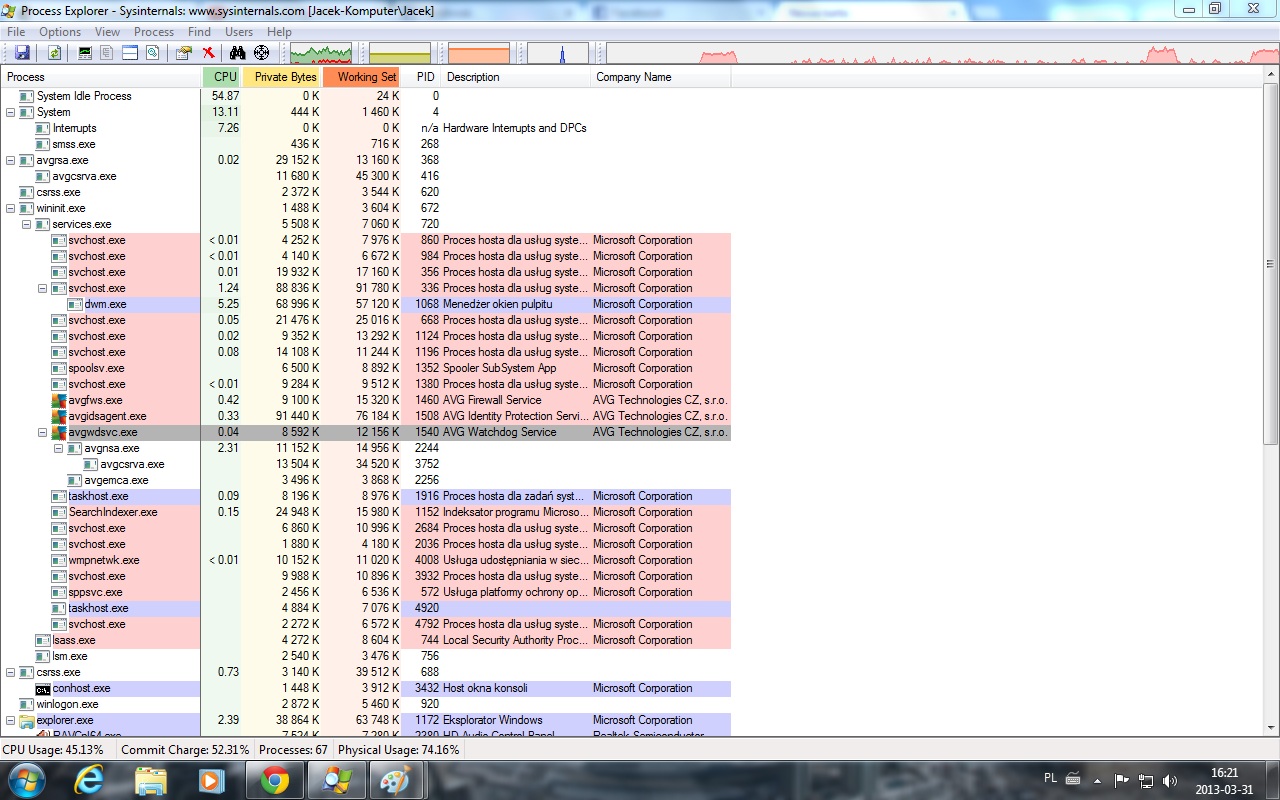1280x800 pixels.
Task: Collapse the svchost.exe node above dwm.exe
Action: [43, 288]
